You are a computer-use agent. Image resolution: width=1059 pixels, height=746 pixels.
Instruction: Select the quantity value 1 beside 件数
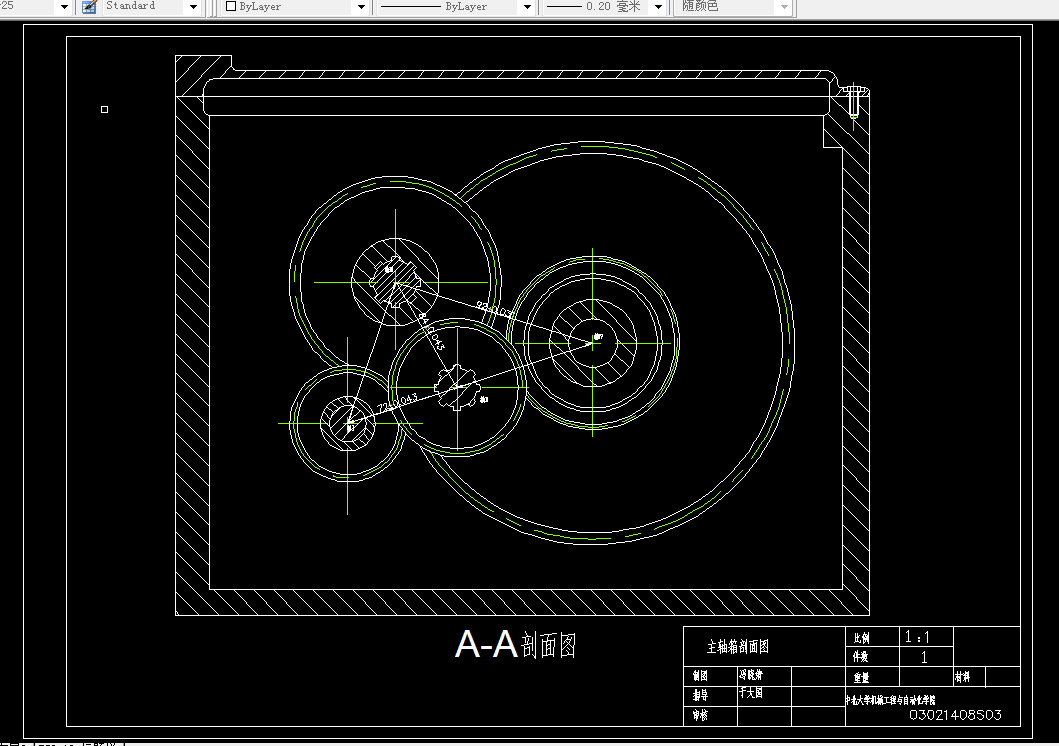(x=924, y=657)
